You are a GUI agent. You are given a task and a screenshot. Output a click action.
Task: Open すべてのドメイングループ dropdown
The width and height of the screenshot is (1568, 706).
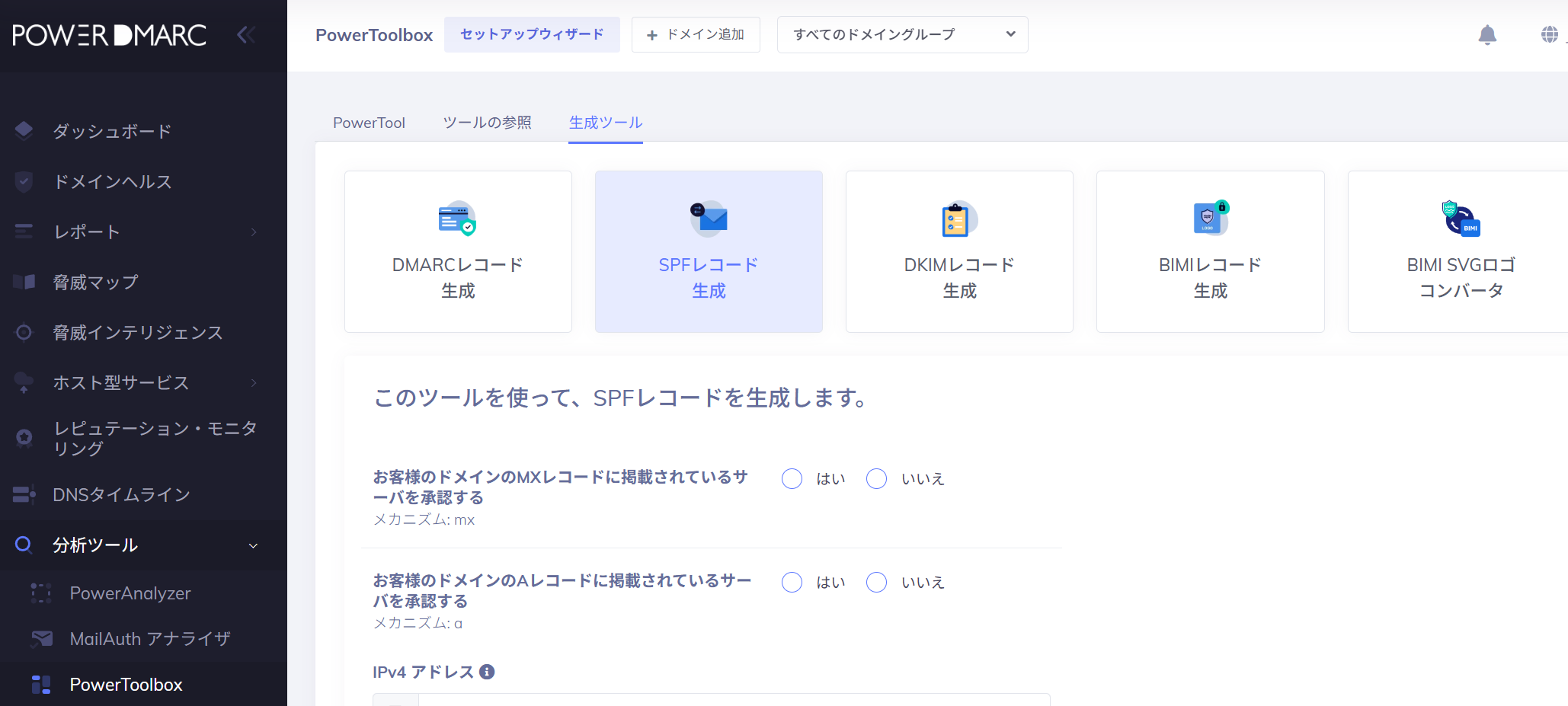(x=902, y=35)
